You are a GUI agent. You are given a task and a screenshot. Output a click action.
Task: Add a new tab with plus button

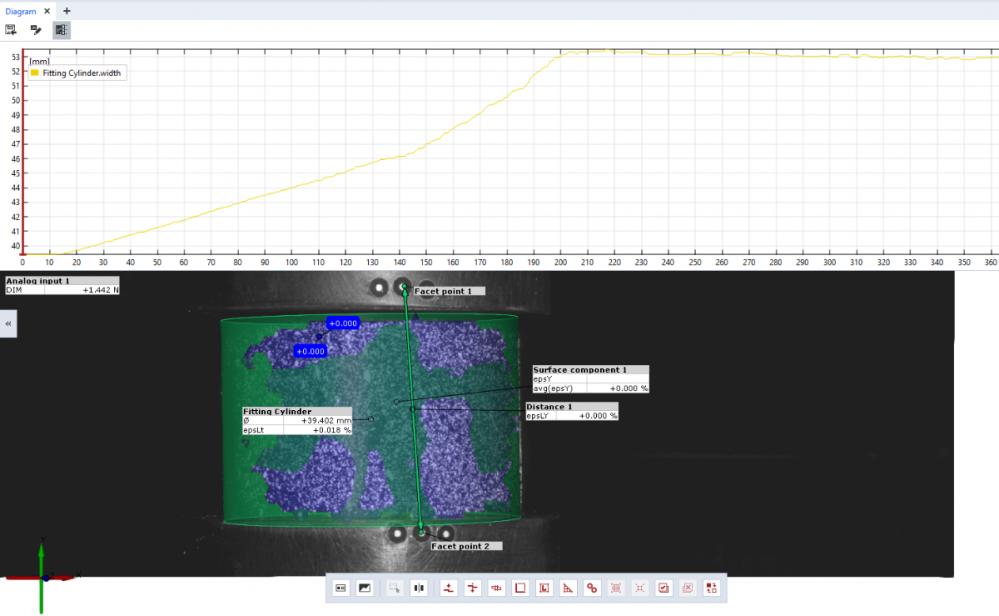click(x=67, y=10)
